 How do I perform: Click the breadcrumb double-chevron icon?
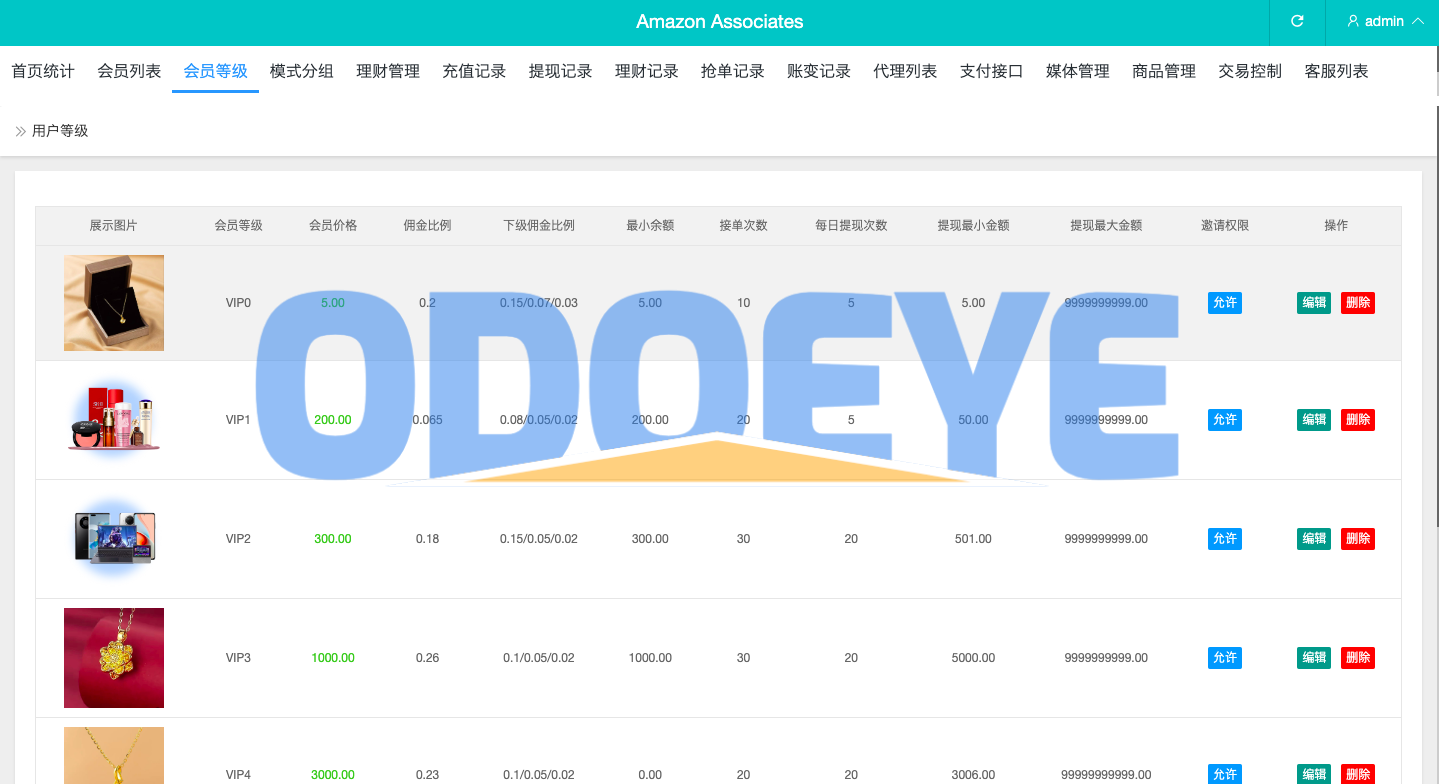(20, 131)
